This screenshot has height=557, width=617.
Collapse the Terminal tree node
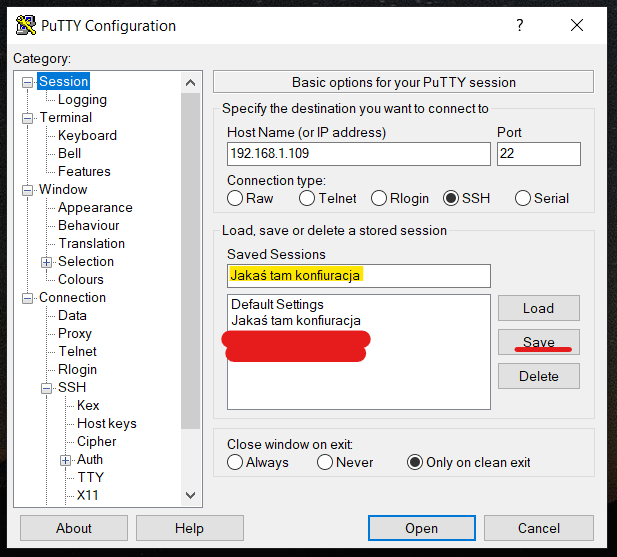tap(28, 118)
